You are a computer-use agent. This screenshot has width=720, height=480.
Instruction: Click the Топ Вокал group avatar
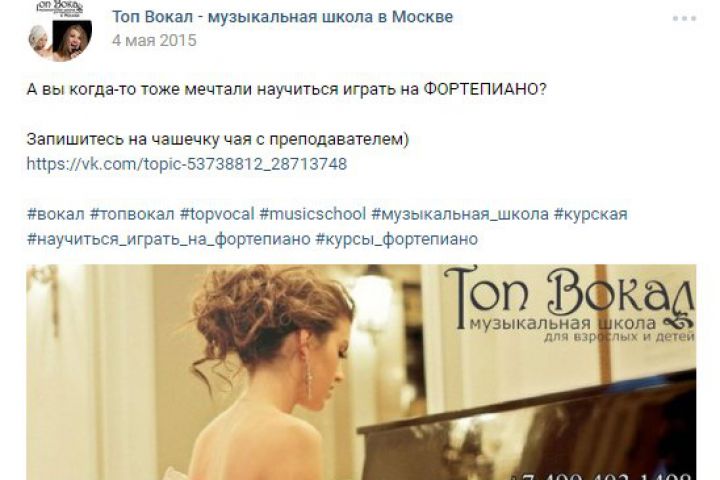[x=60, y=31]
